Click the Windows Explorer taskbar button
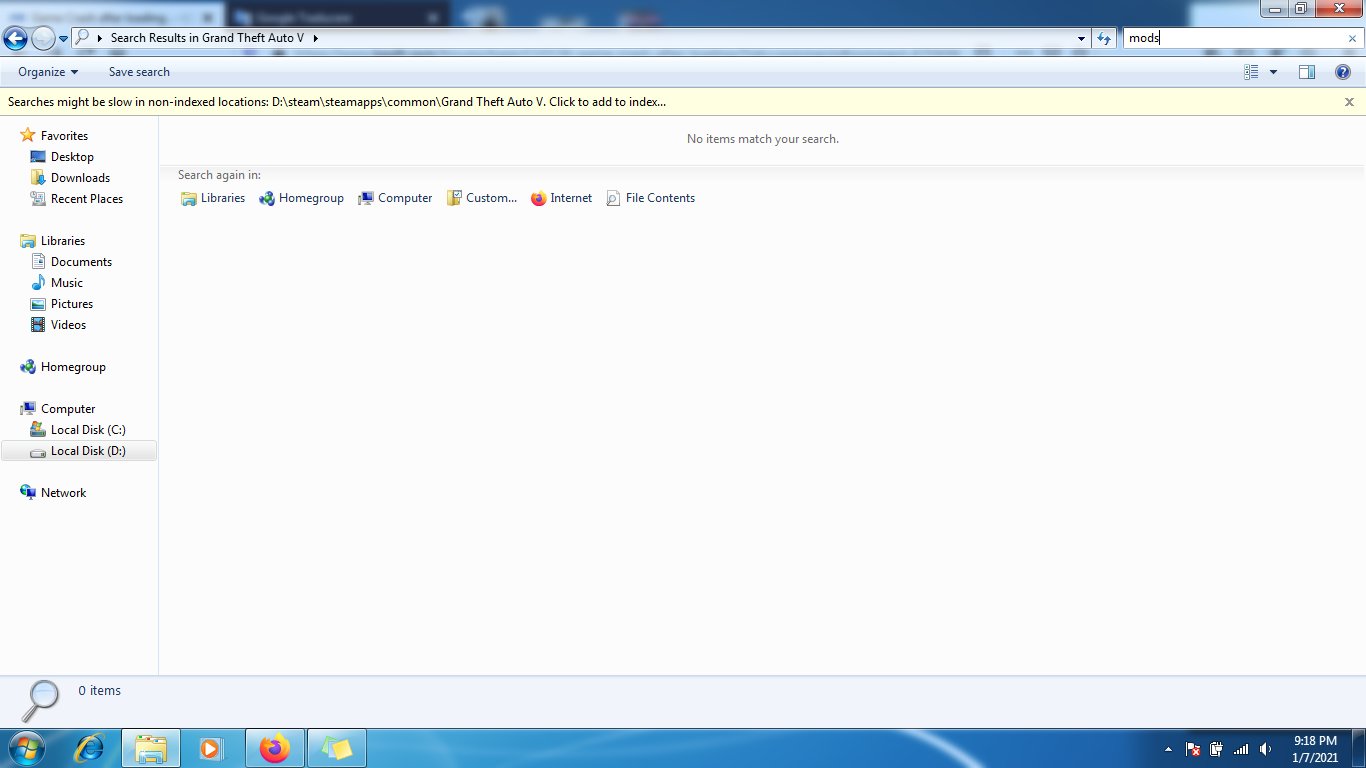 coord(151,748)
